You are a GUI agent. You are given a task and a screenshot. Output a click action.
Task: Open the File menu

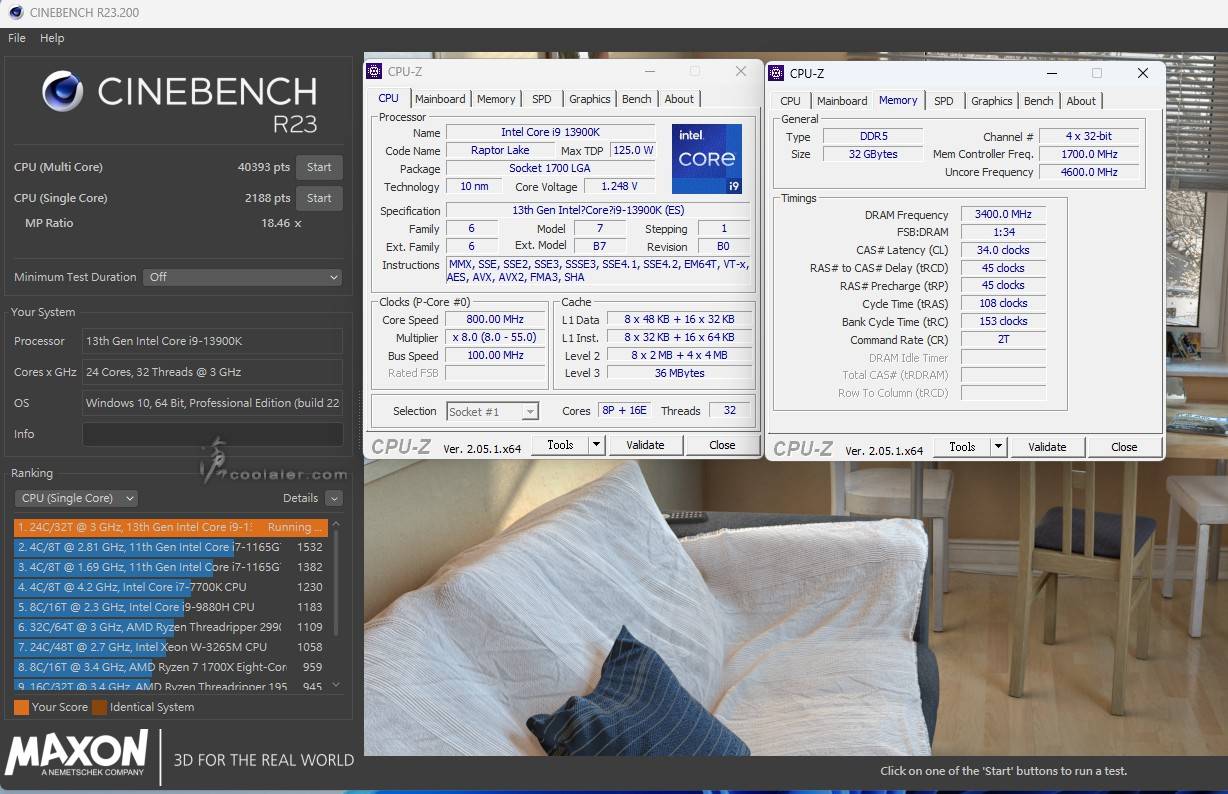coord(17,38)
